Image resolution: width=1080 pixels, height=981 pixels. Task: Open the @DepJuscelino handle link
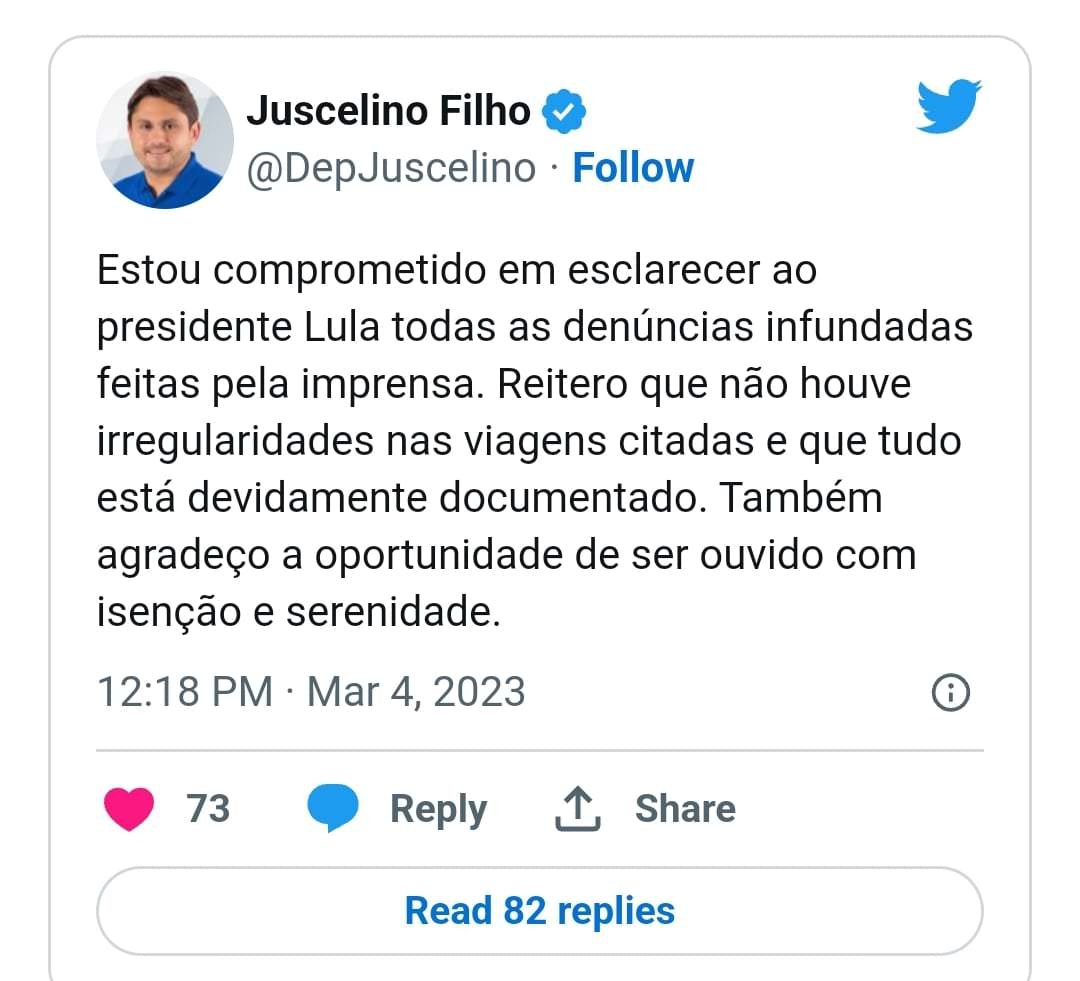(391, 168)
